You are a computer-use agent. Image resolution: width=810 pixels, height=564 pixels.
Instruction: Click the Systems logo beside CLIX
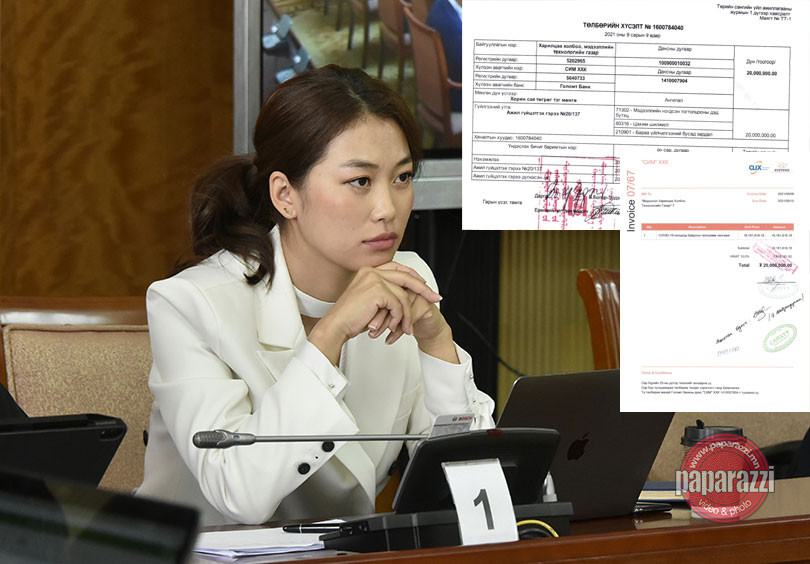pyautogui.click(x=781, y=168)
